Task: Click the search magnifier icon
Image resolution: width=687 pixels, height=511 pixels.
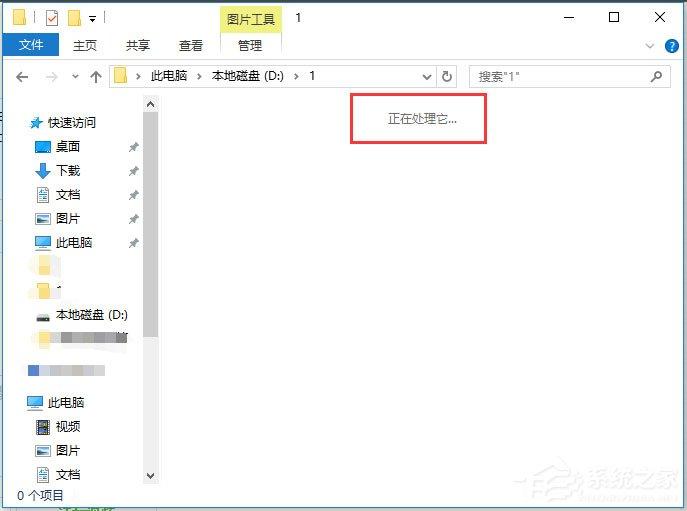Action: tap(656, 77)
